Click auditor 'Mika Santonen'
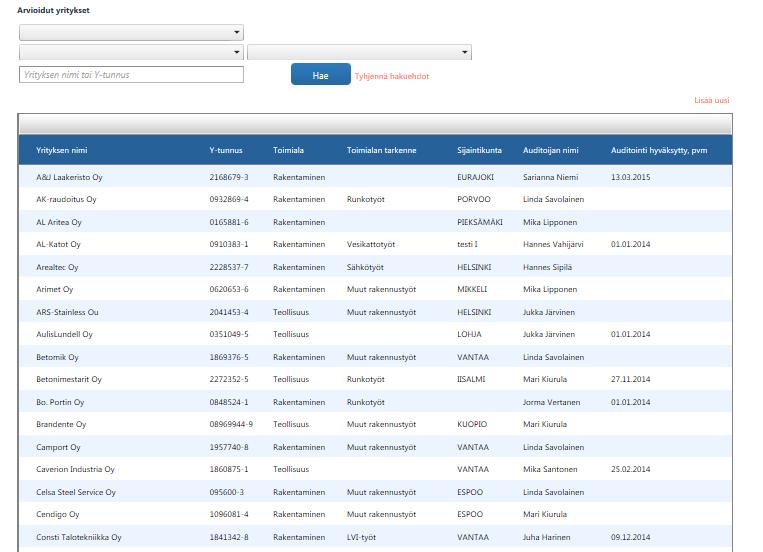This screenshot has height=552, width=763. tap(550, 469)
